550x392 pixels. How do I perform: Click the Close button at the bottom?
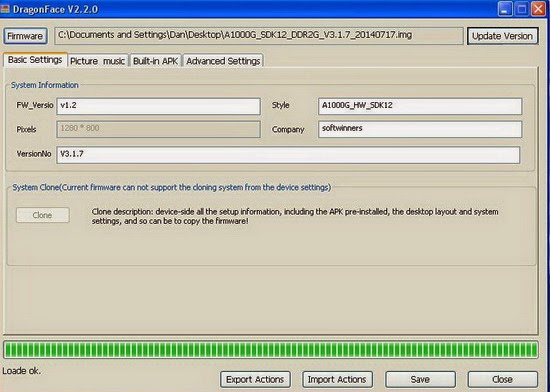(x=502, y=379)
